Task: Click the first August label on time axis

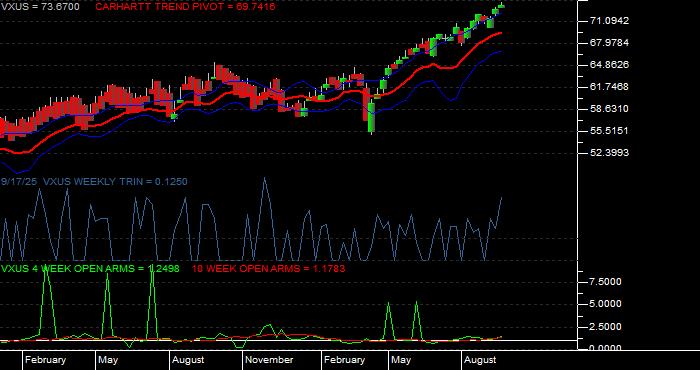Action: click(x=188, y=360)
